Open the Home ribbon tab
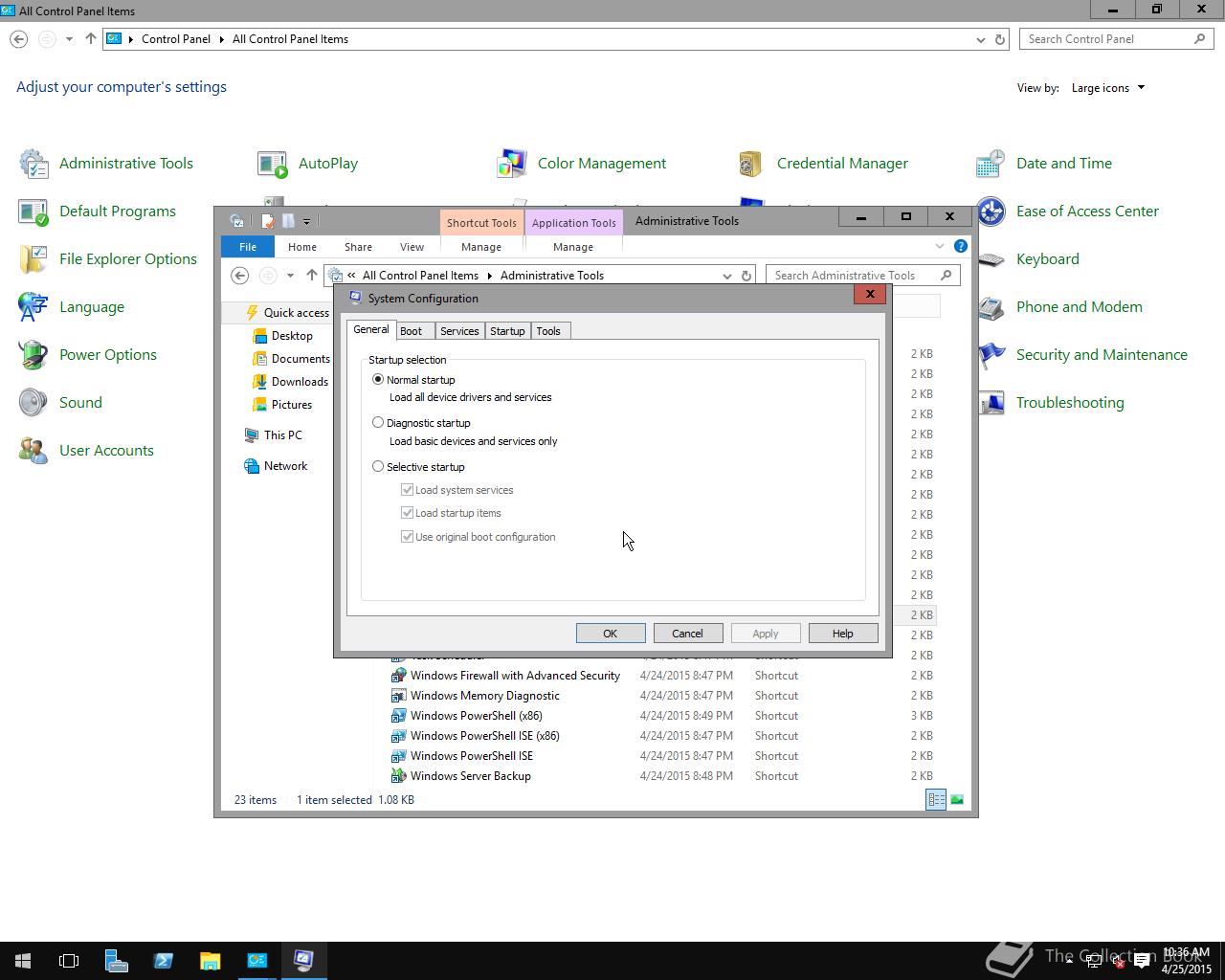The height and width of the screenshot is (980, 1225). [x=302, y=247]
